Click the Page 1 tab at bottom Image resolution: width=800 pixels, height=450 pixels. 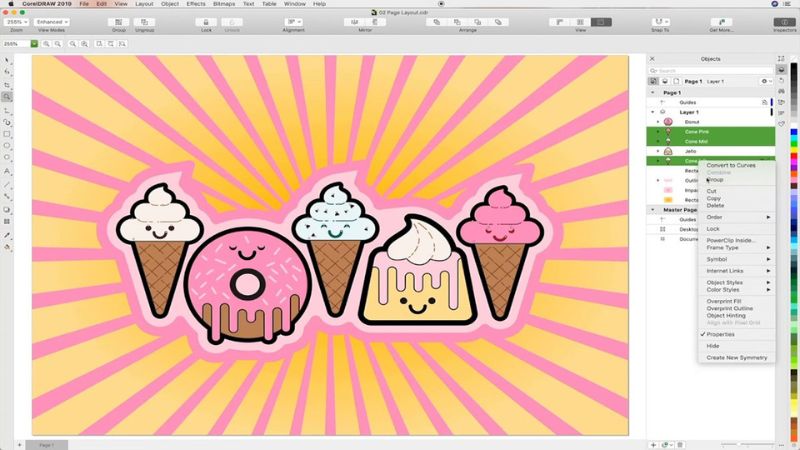pyautogui.click(x=46, y=444)
